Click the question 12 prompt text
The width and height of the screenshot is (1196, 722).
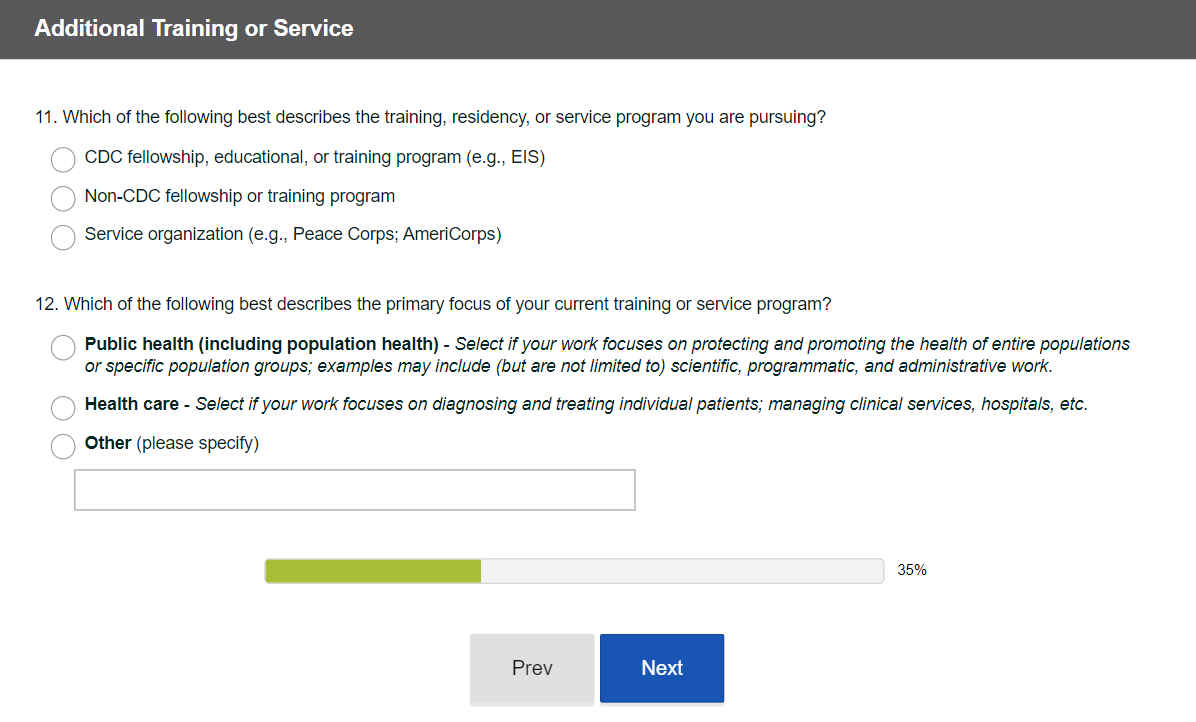tap(433, 304)
